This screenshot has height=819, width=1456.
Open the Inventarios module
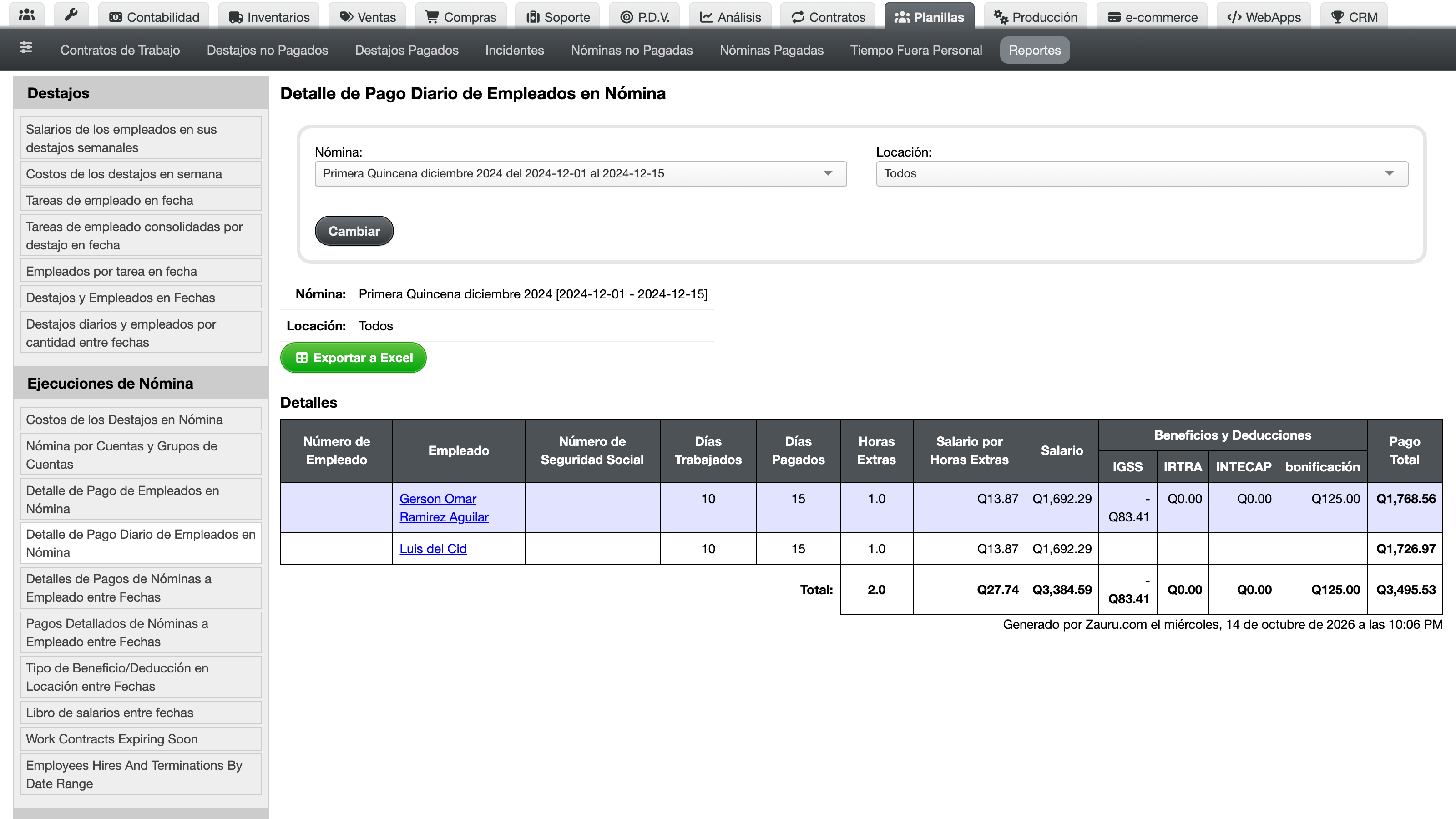pos(269,17)
